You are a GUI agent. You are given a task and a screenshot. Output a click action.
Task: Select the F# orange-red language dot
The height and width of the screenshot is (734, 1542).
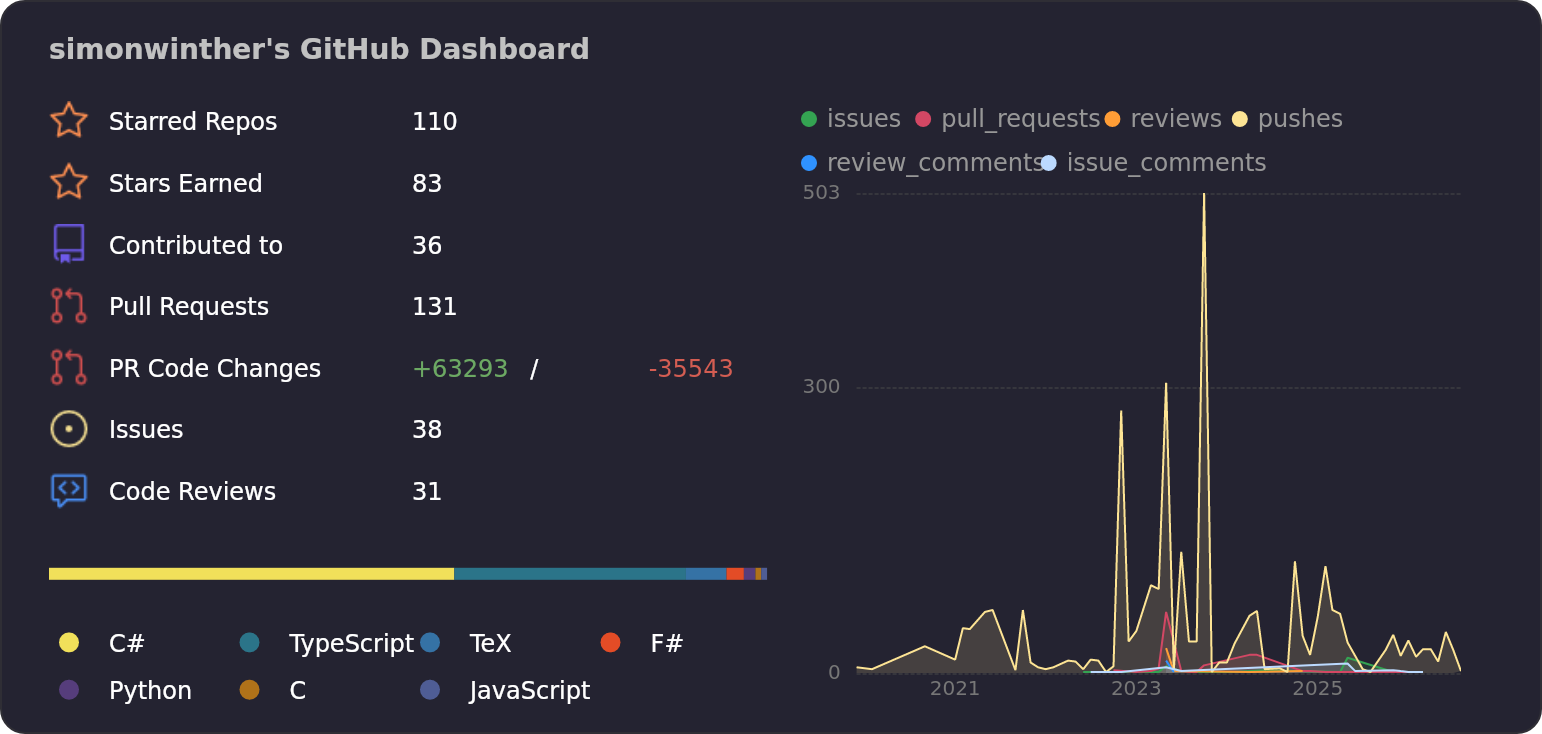(x=611, y=643)
